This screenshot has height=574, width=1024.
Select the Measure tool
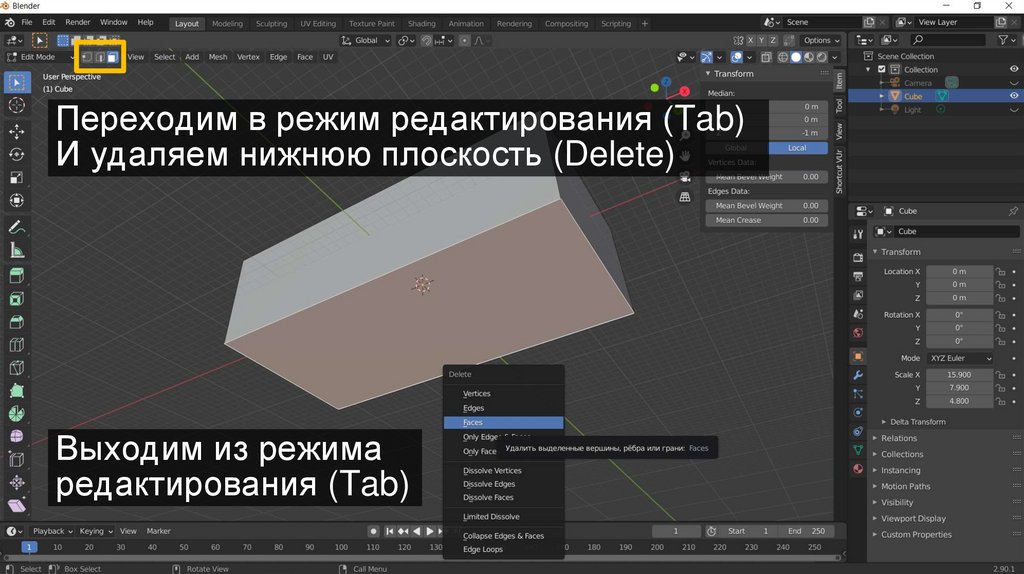[x=16, y=250]
